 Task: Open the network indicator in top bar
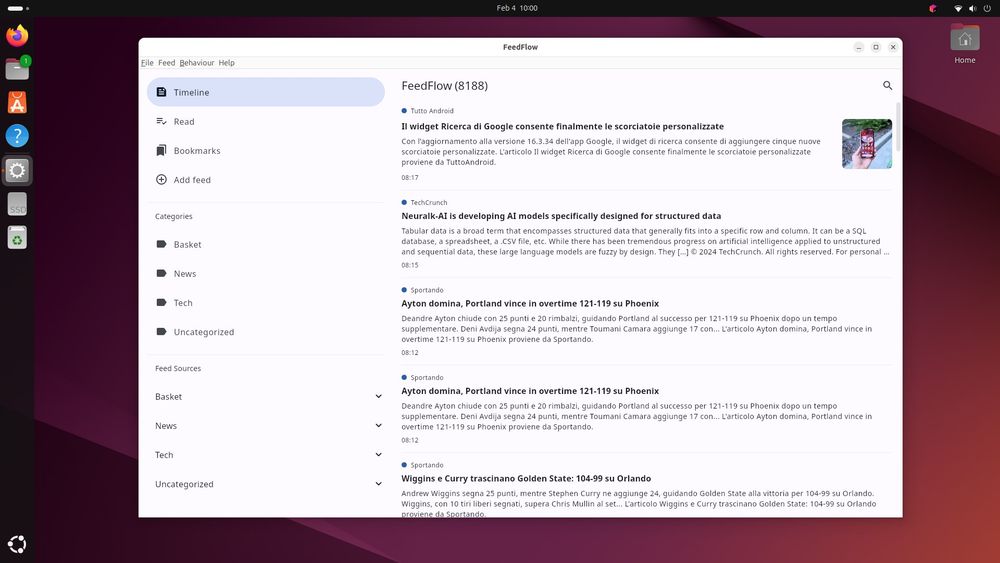pos(958,8)
